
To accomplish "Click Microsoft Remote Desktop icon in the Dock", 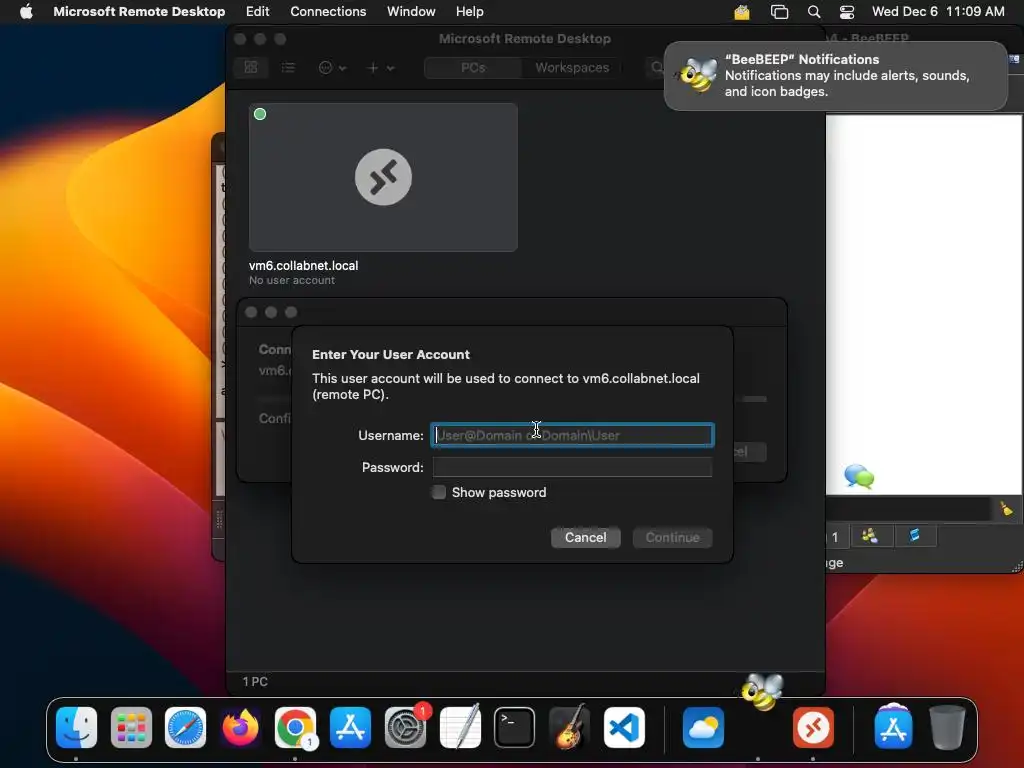I will (x=813, y=727).
